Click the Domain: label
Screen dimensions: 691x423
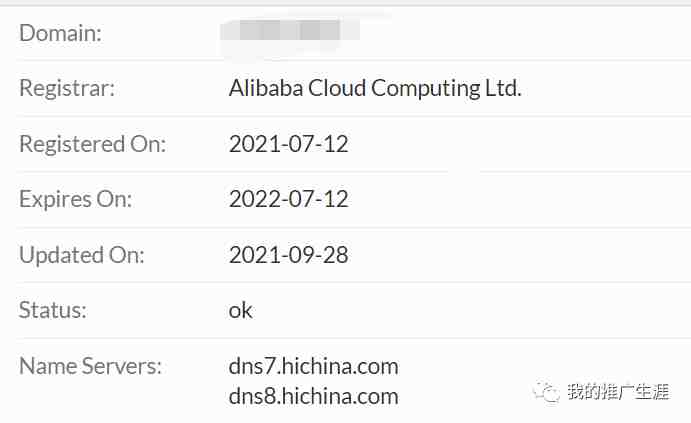click(x=60, y=33)
